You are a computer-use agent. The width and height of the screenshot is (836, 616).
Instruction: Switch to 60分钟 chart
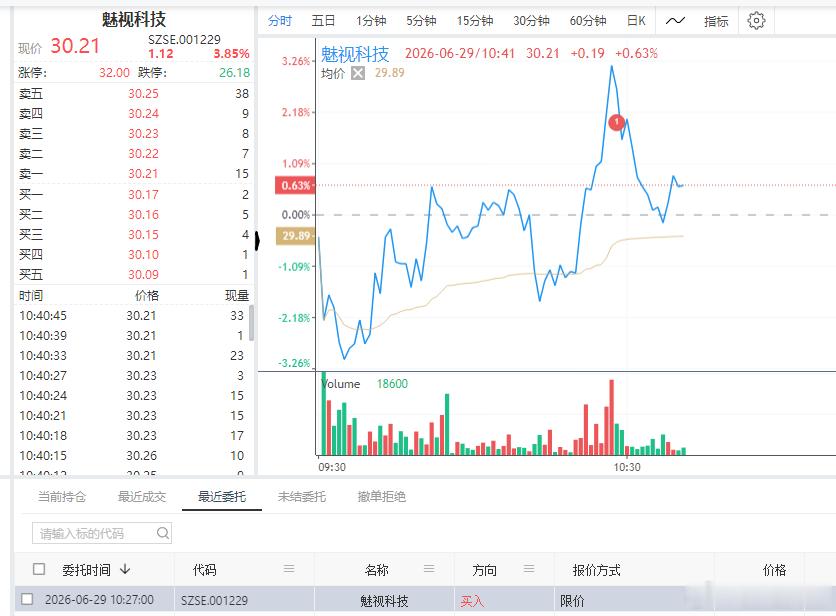[x=588, y=21]
